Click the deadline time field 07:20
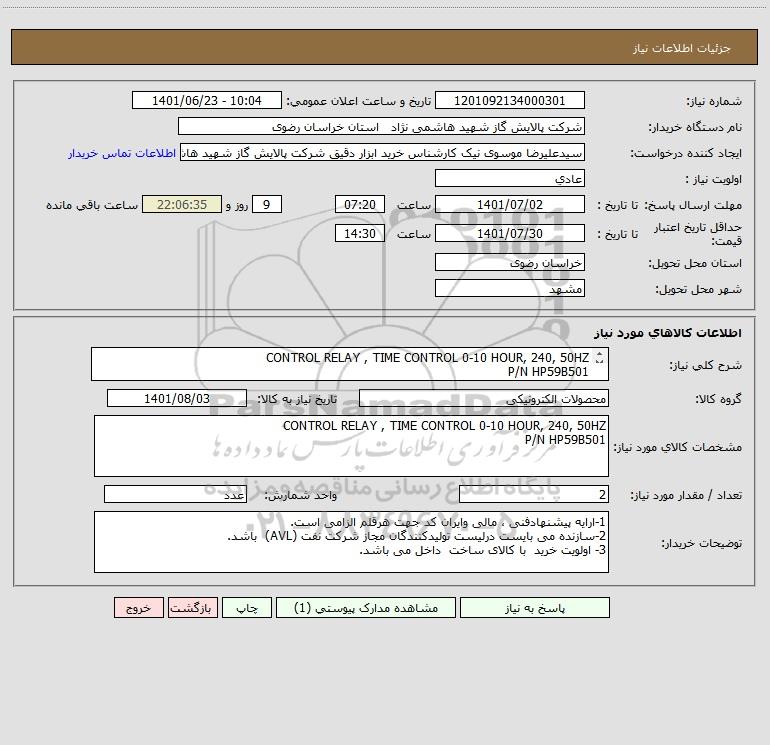770x745 pixels. click(359, 204)
